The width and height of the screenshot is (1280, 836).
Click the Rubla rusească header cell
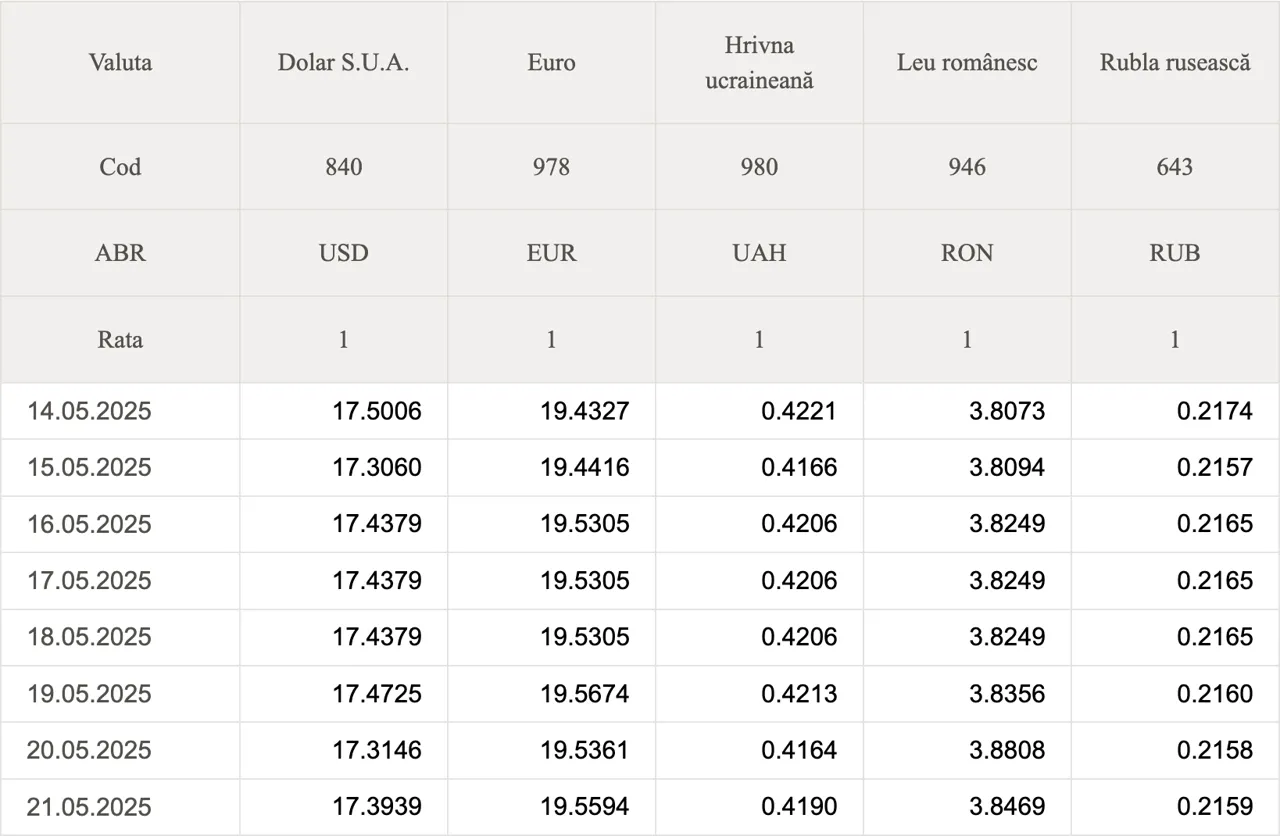pyautogui.click(x=1175, y=62)
